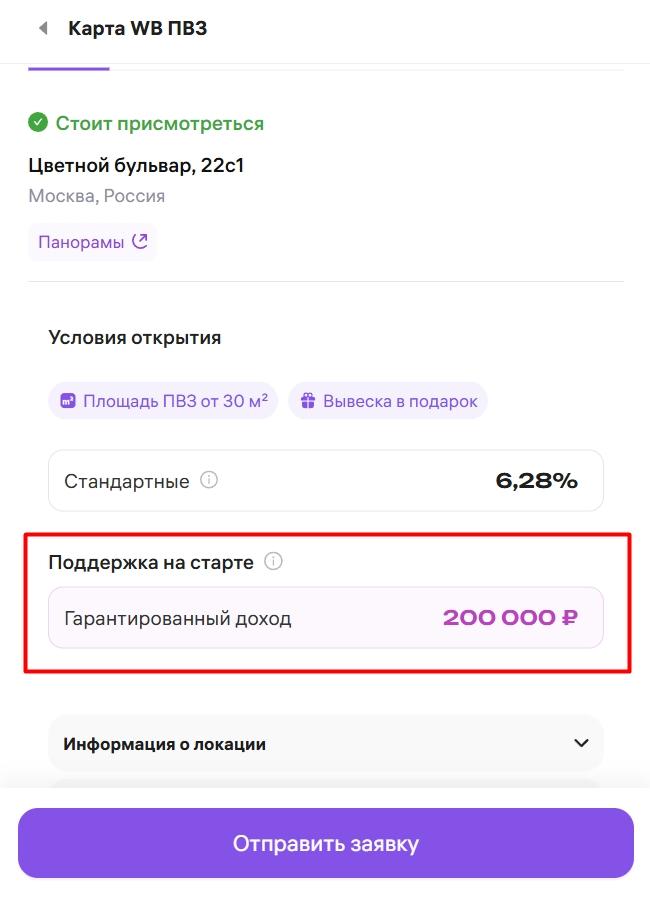
Task: Show info tooltip next to Стандартные
Action: pos(208,480)
